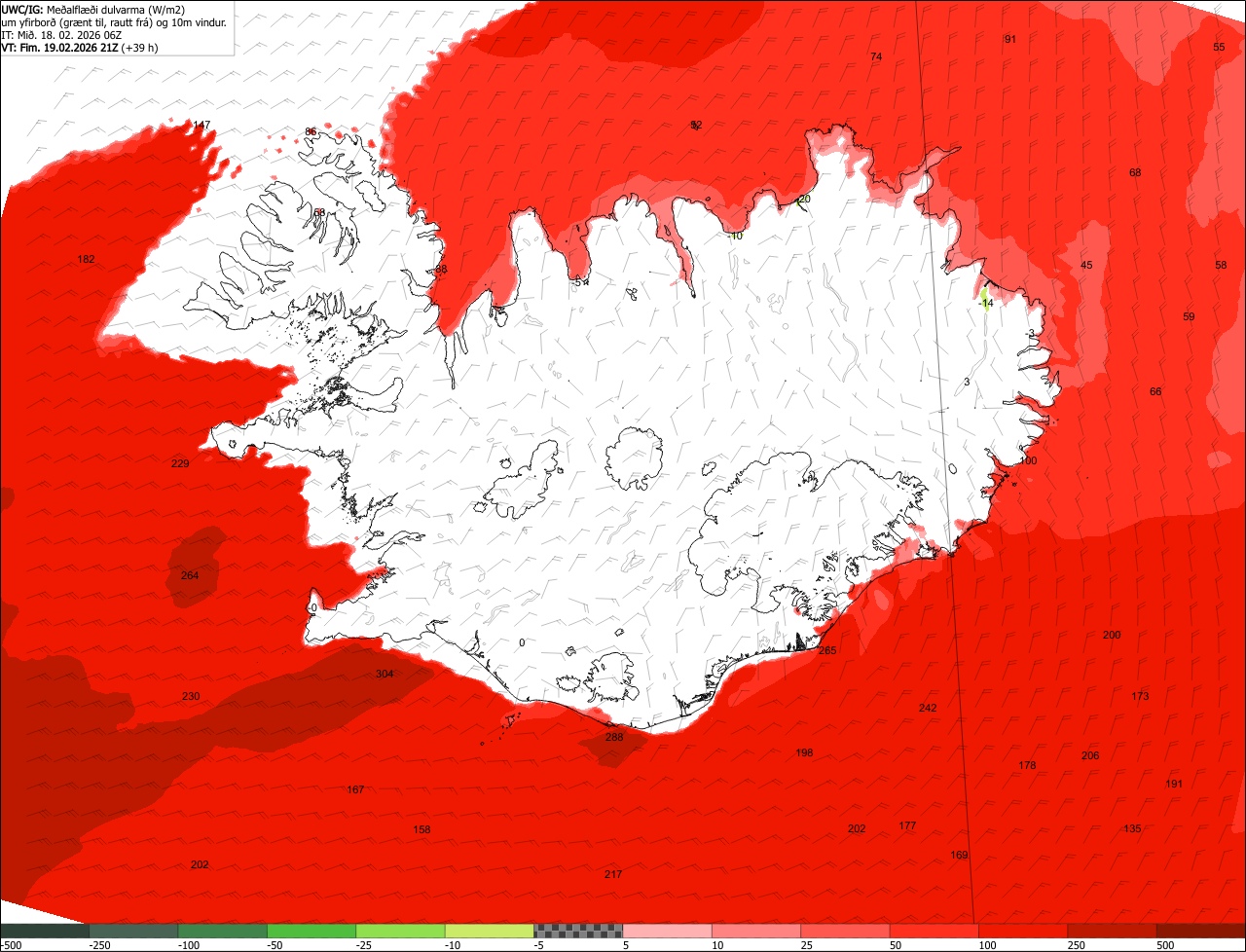
Task: Click the 'IT: Mið. 18. 02. 2026 06Z' line
Action: point(61,34)
